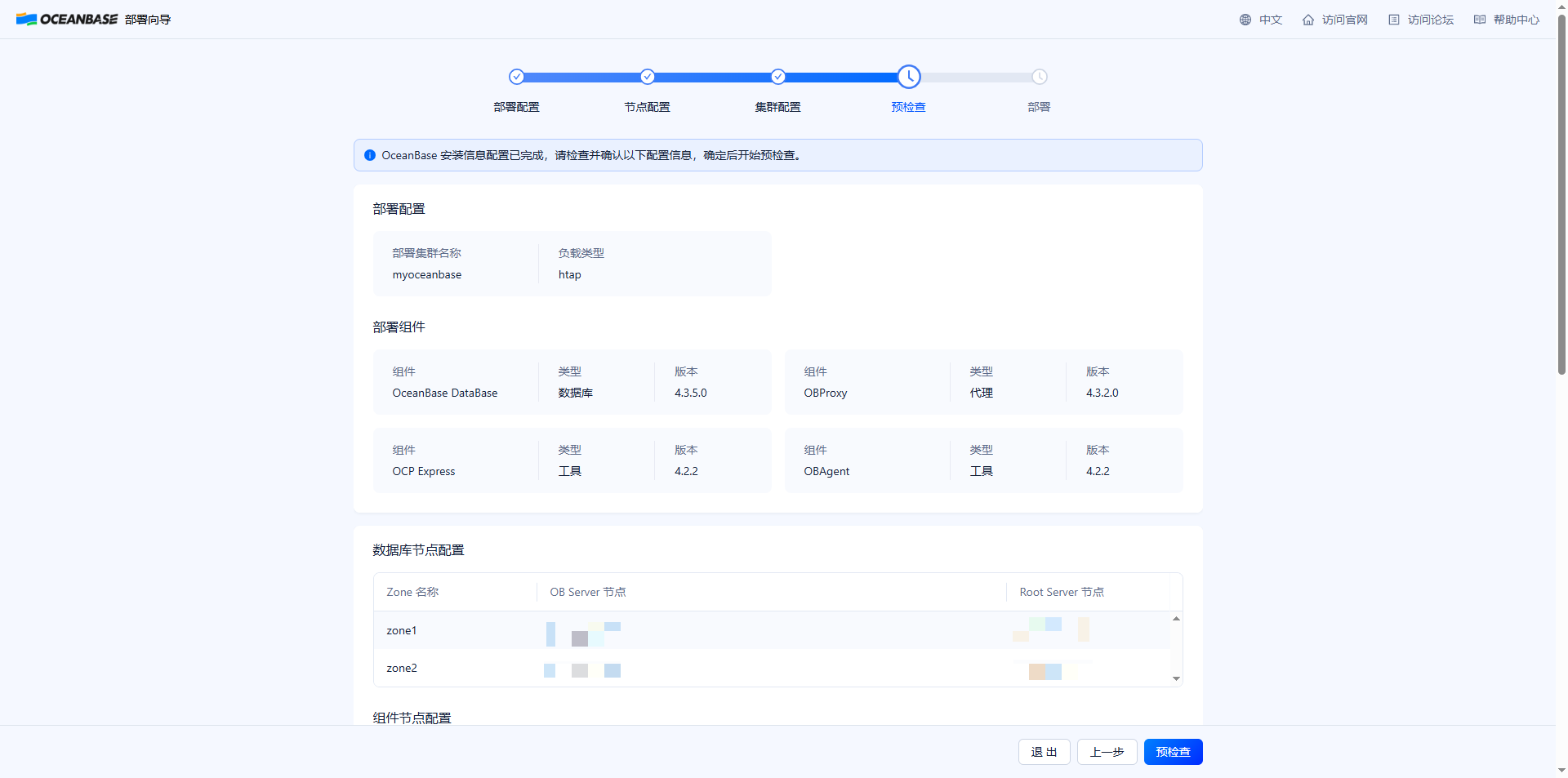Click the home icon for 访问官网
Screen dimensions: 1568x778
(x=1308, y=20)
